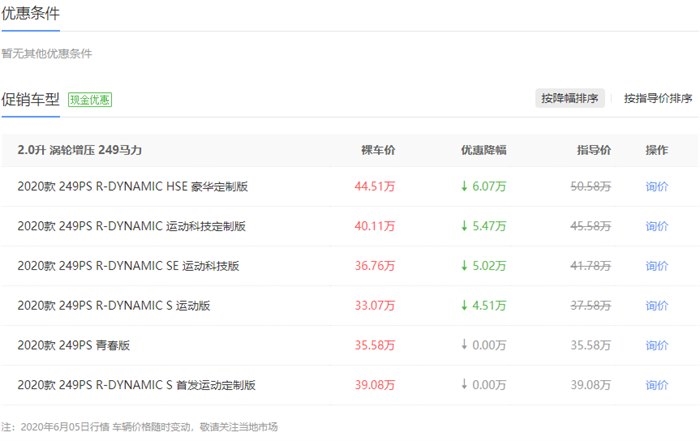Screen dimensions: 700x441
Task: Open 2020款 249PS R-DYNAMIC 运动科技定制版
Action: pos(132,226)
